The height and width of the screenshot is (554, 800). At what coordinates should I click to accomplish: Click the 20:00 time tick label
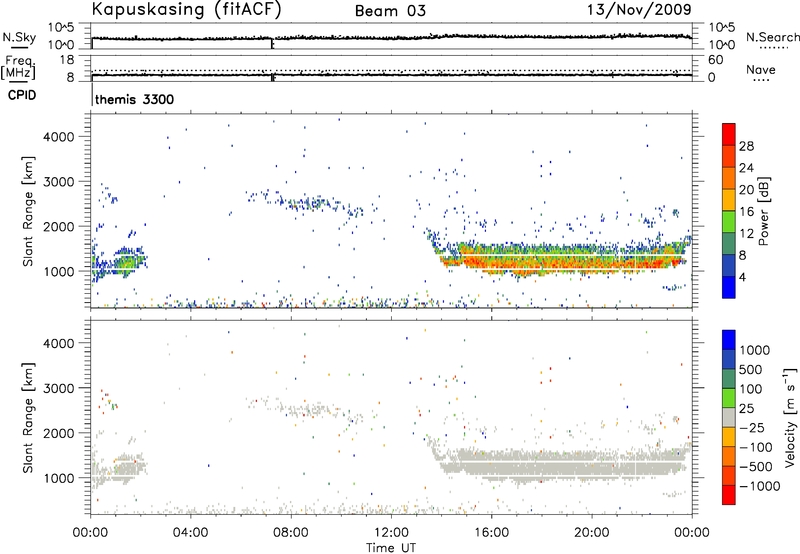(592, 533)
